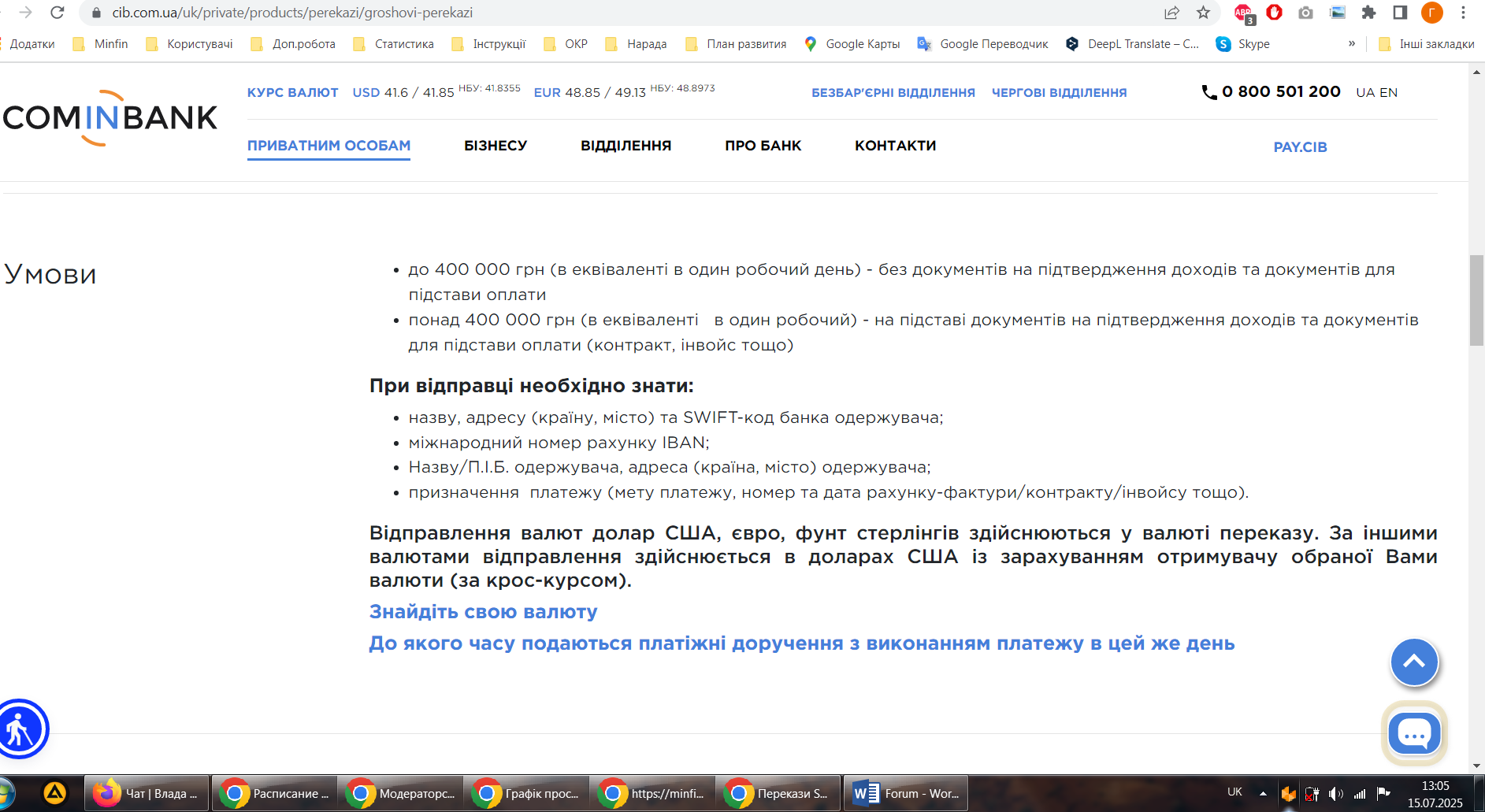The height and width of the screenshot is (812, 1485).
Task: Open the Інструкції bookmarks folder
Action: click(489, 44)
